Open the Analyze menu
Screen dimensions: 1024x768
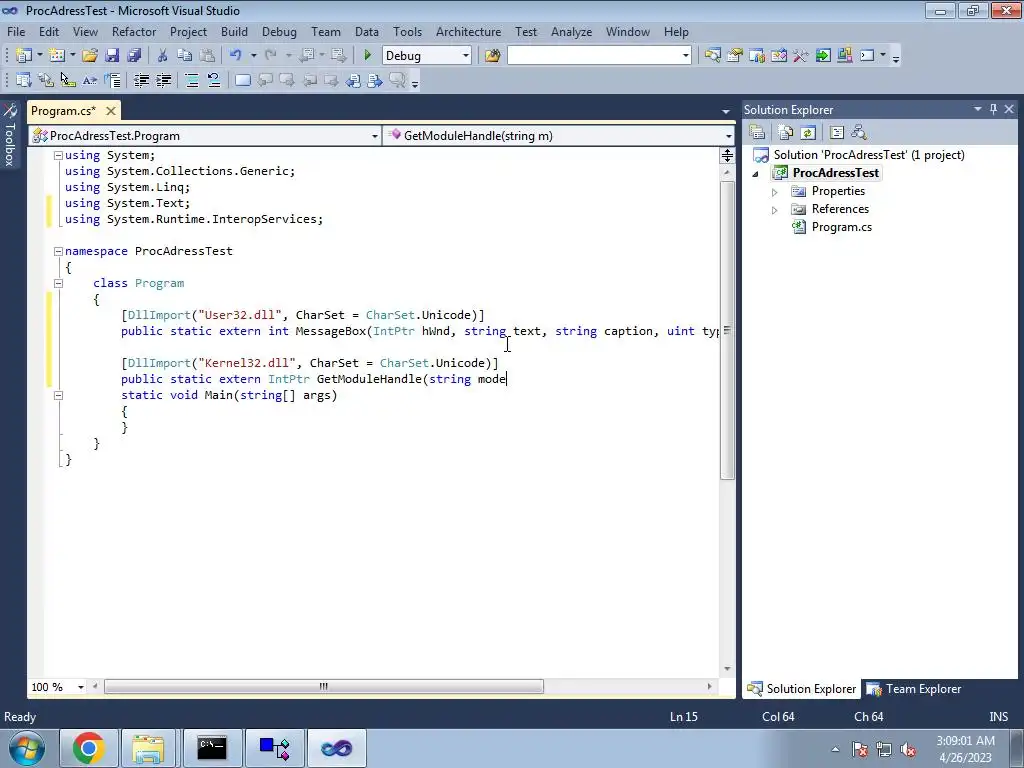(x=571, y=31)
